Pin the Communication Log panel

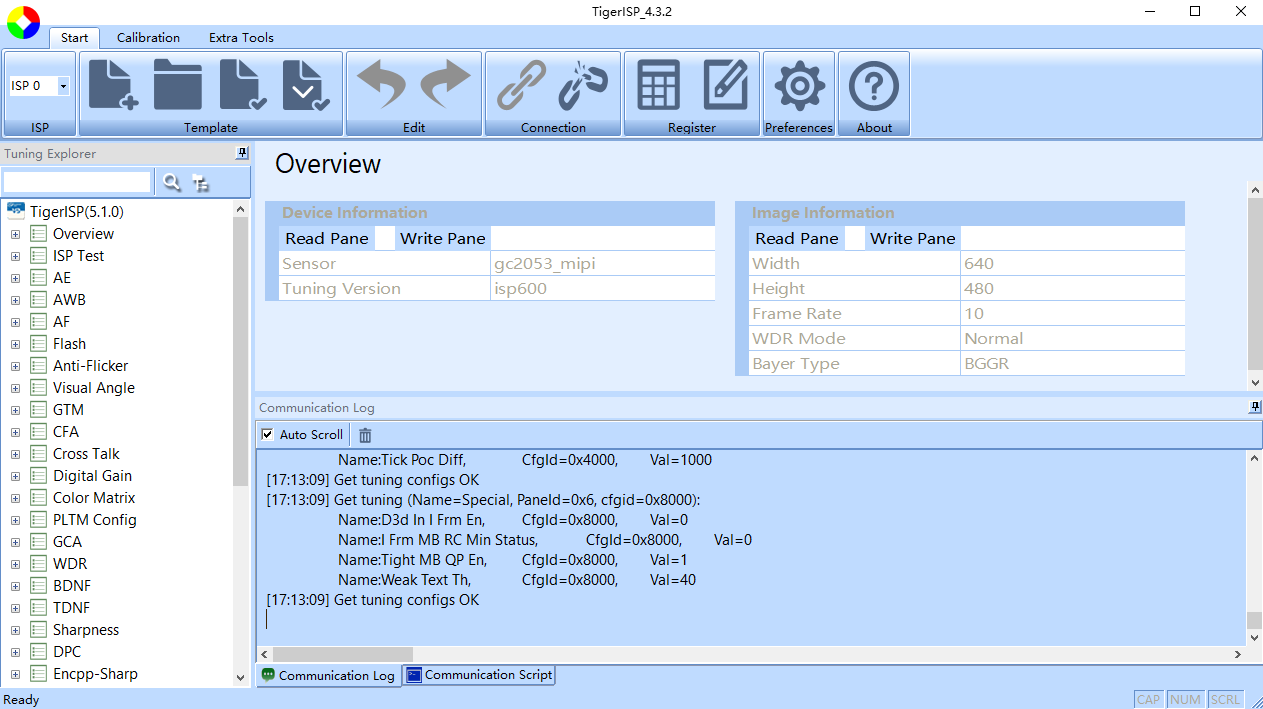[1255, 407]
